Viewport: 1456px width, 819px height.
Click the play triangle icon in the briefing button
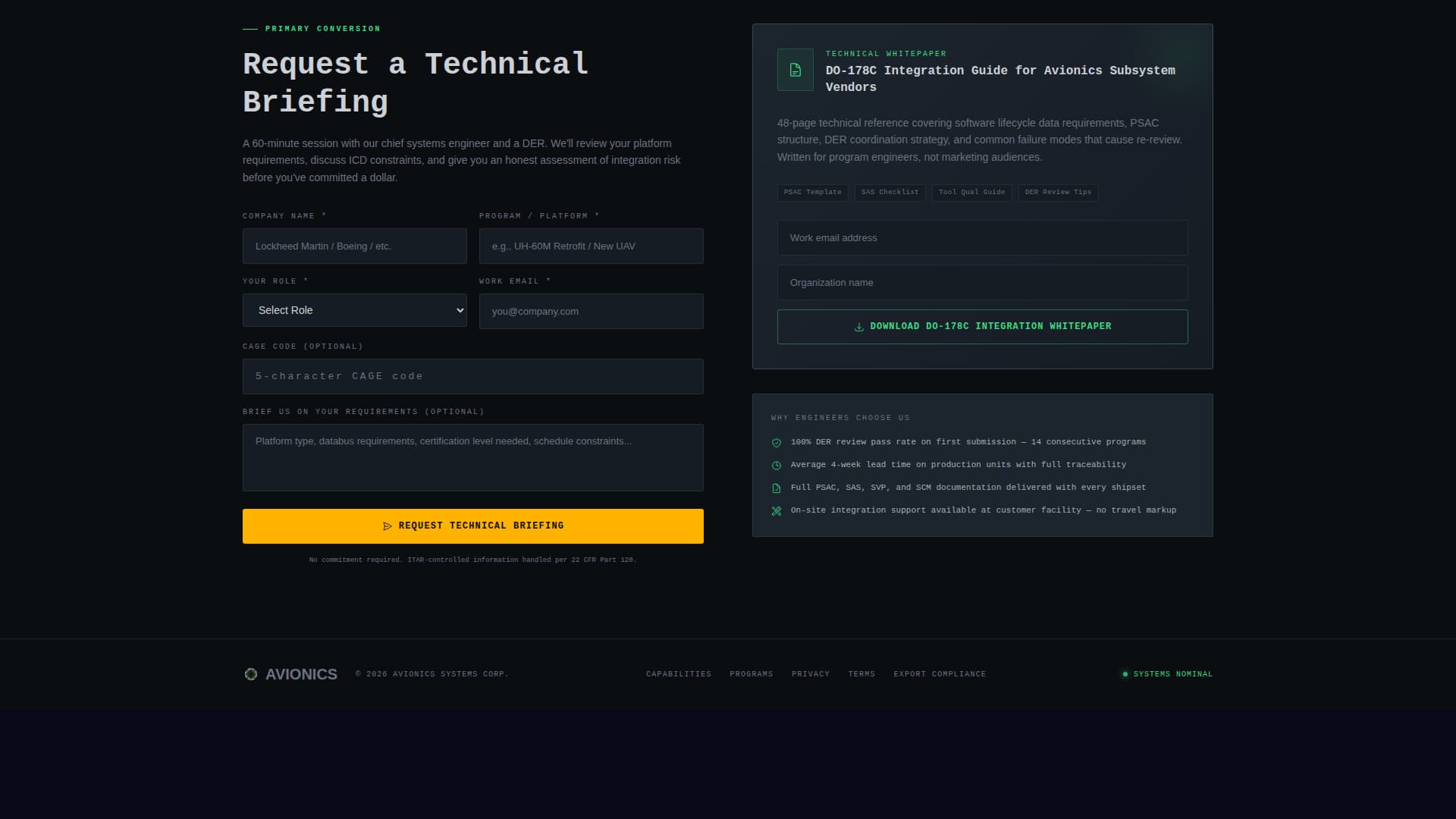388,526
